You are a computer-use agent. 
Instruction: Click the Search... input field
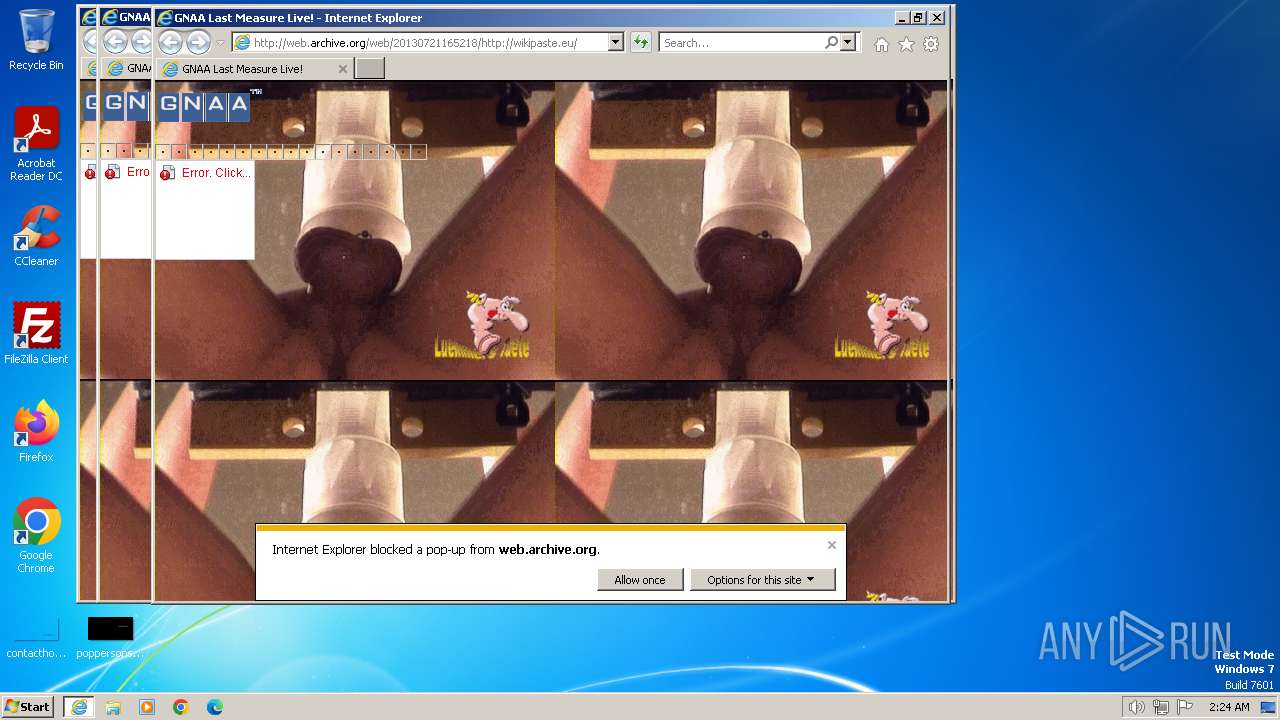point(741,43)
